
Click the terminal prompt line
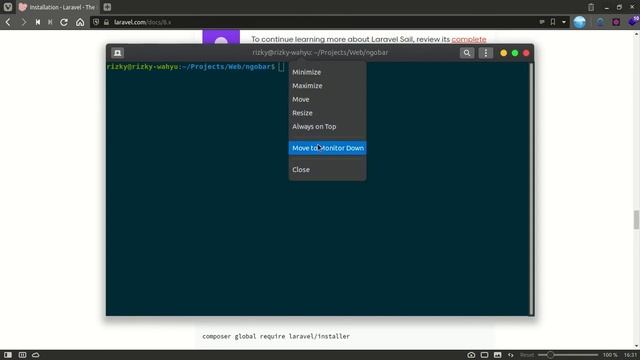[x=195, y=67]
